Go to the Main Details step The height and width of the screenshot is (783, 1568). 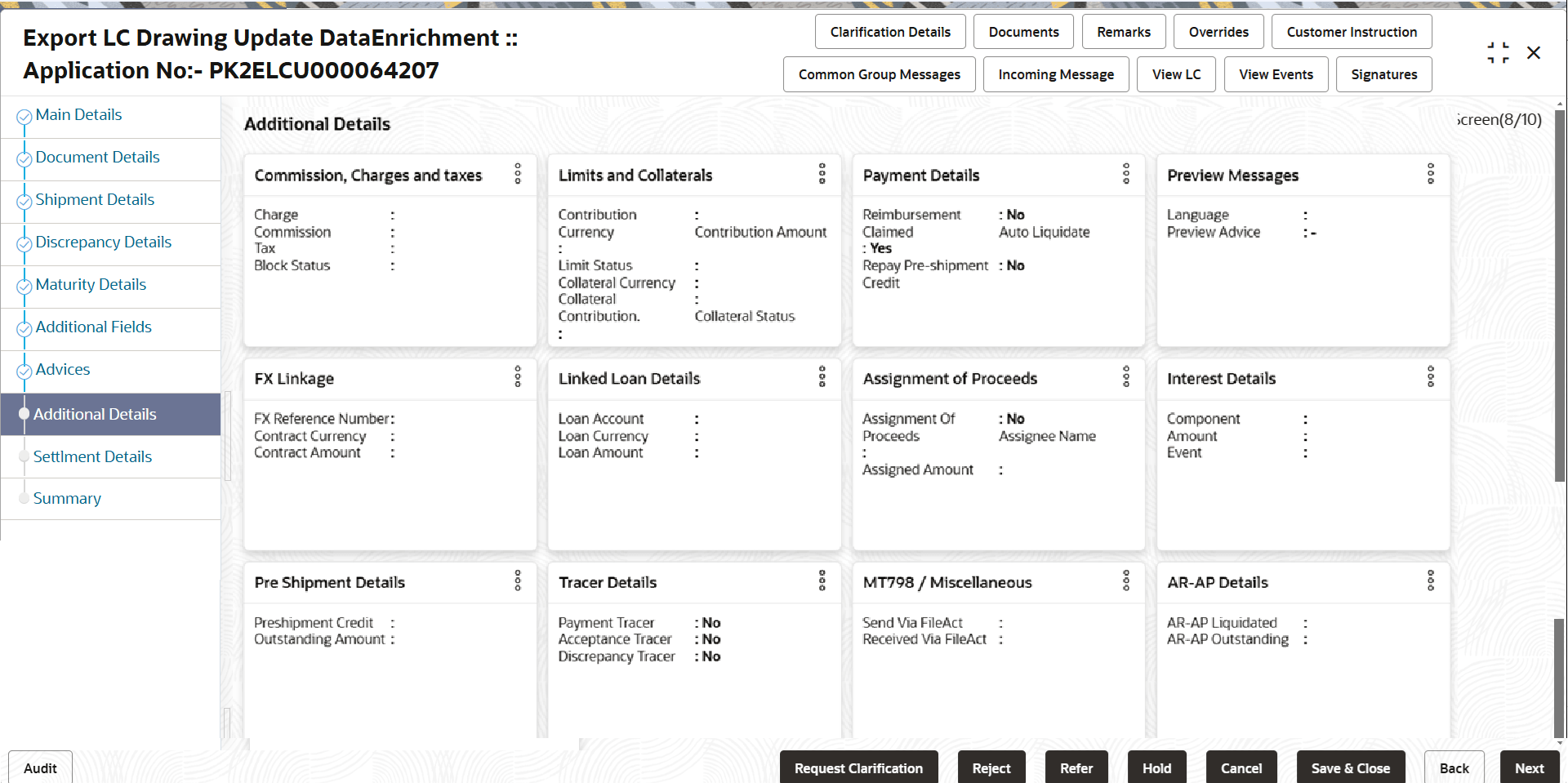click(78, 115)
